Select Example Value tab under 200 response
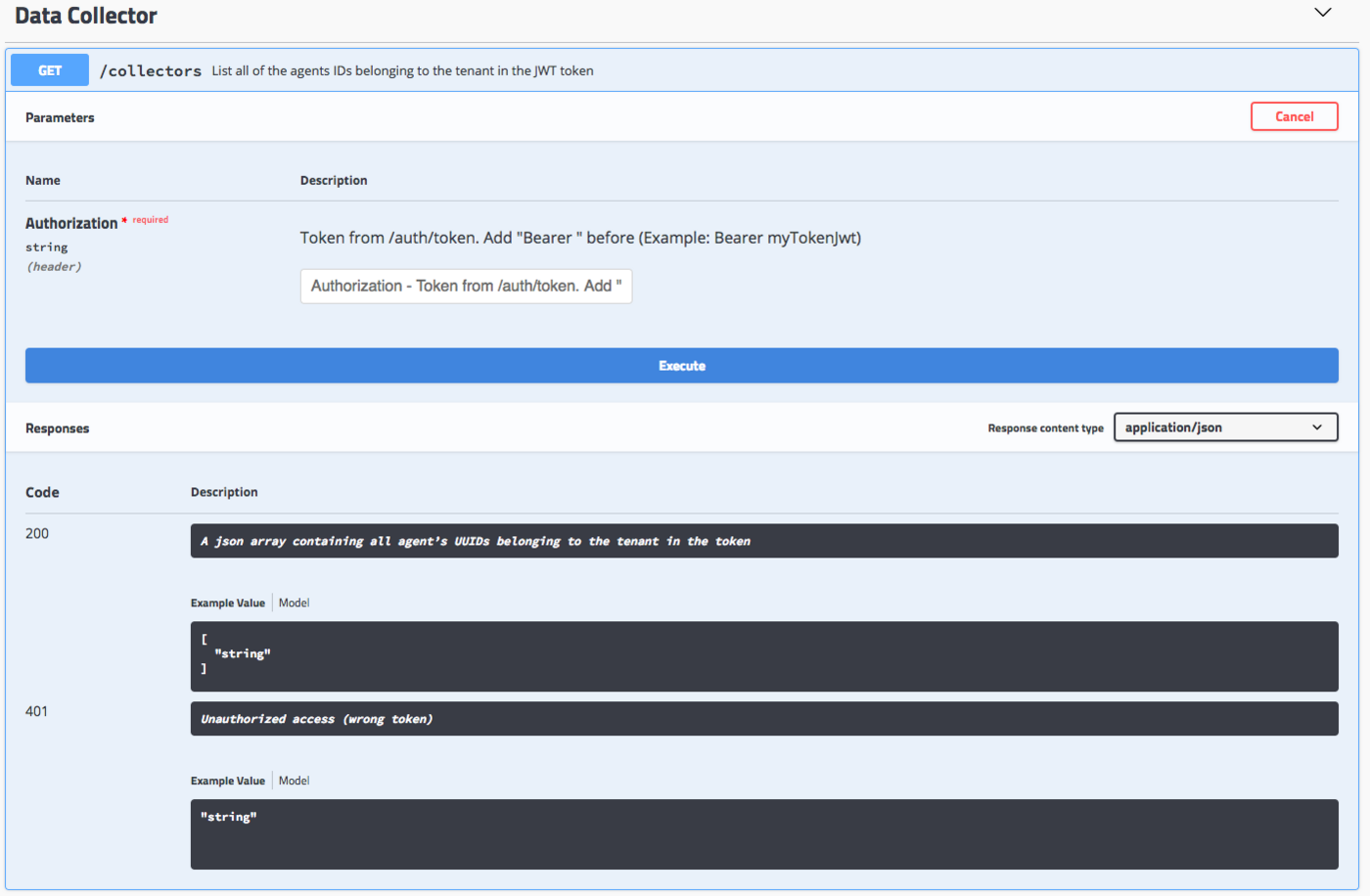 coord(227,603)
